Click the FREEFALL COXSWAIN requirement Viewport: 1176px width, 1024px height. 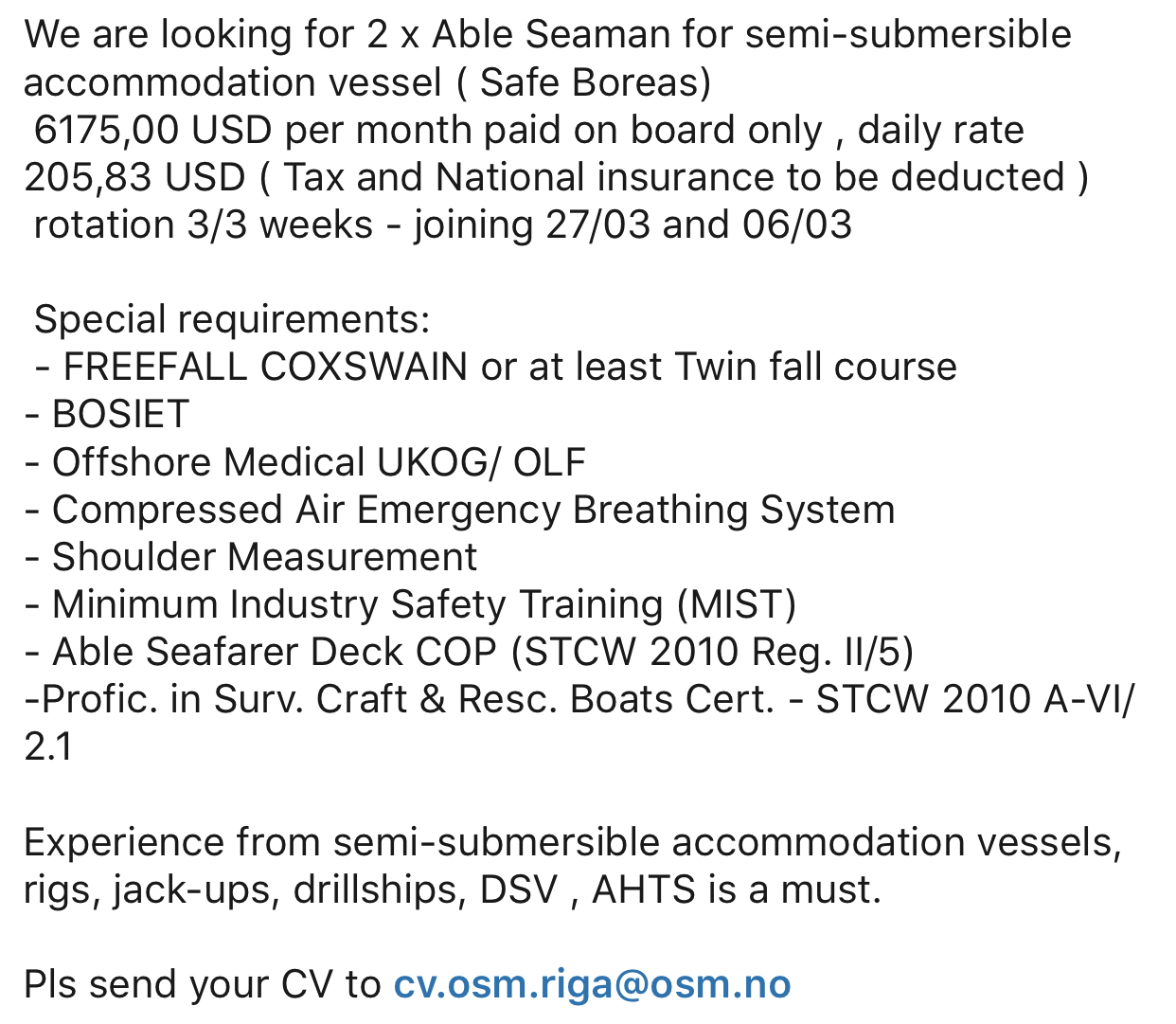pyautogui.click(x=265, y=367)
